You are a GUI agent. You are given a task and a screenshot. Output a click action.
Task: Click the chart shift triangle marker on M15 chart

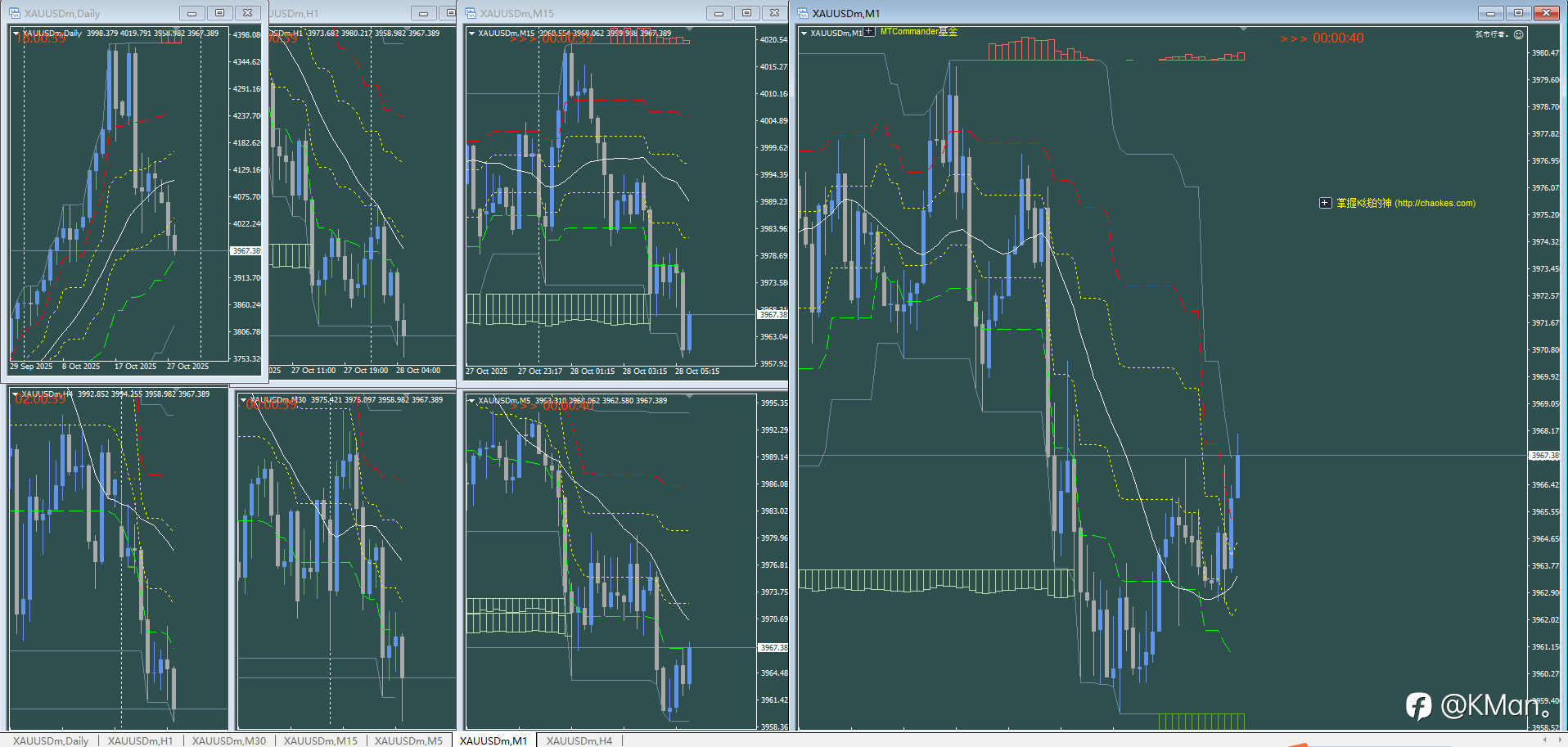pyautogui.click(x=690, y=29)
